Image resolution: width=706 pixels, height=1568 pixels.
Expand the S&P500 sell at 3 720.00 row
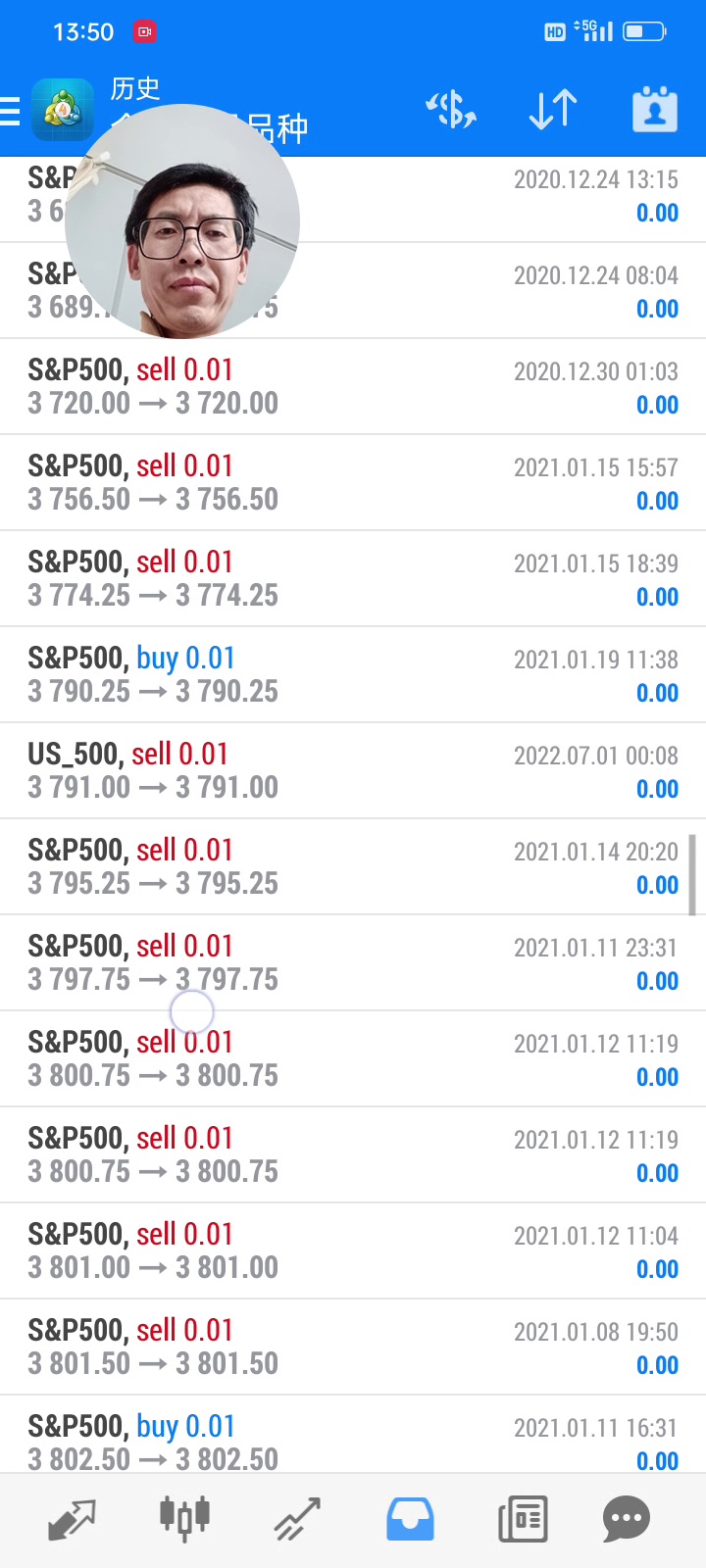click(x=353, y=386)
